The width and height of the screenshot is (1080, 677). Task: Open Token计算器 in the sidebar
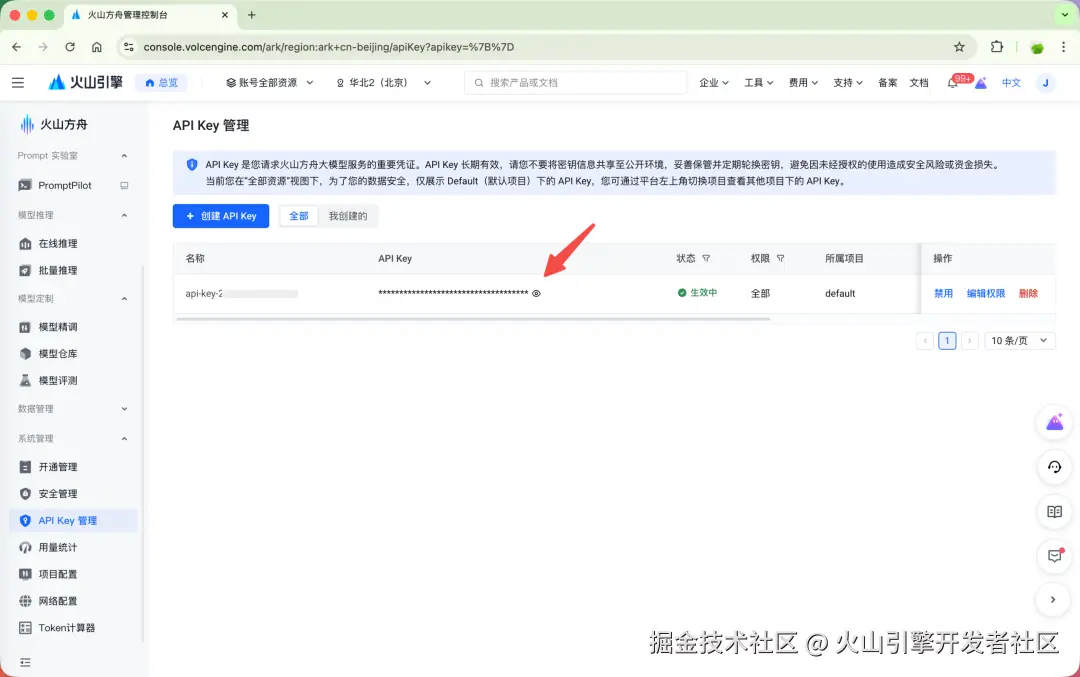(66, 628)
